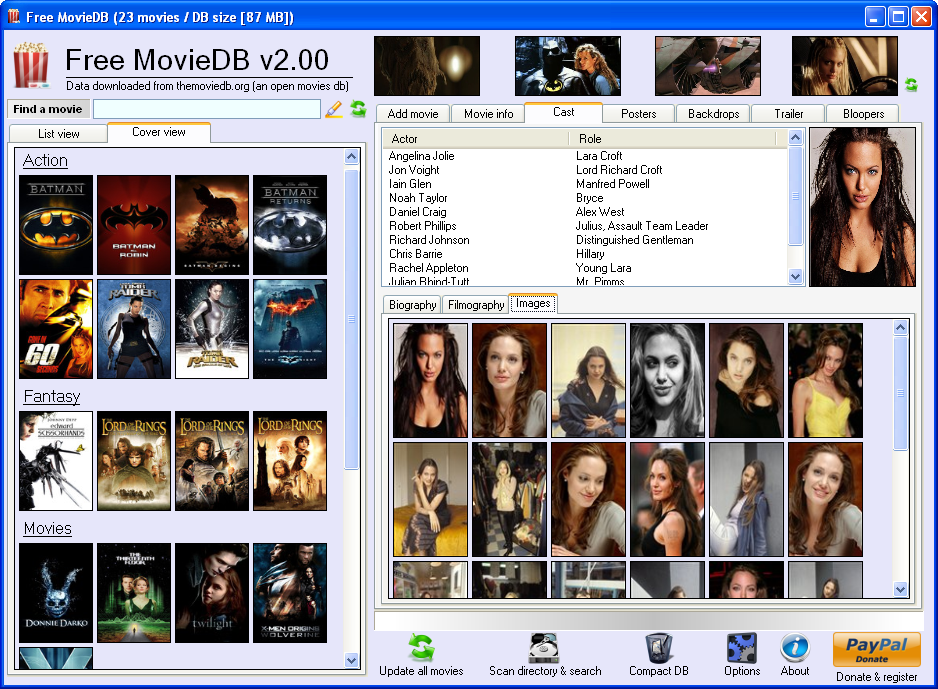This screenshot has height=689, width=938.
Task: Select the black-and-white Angelina Jolie photo
Action: click(x=667, y=380)
